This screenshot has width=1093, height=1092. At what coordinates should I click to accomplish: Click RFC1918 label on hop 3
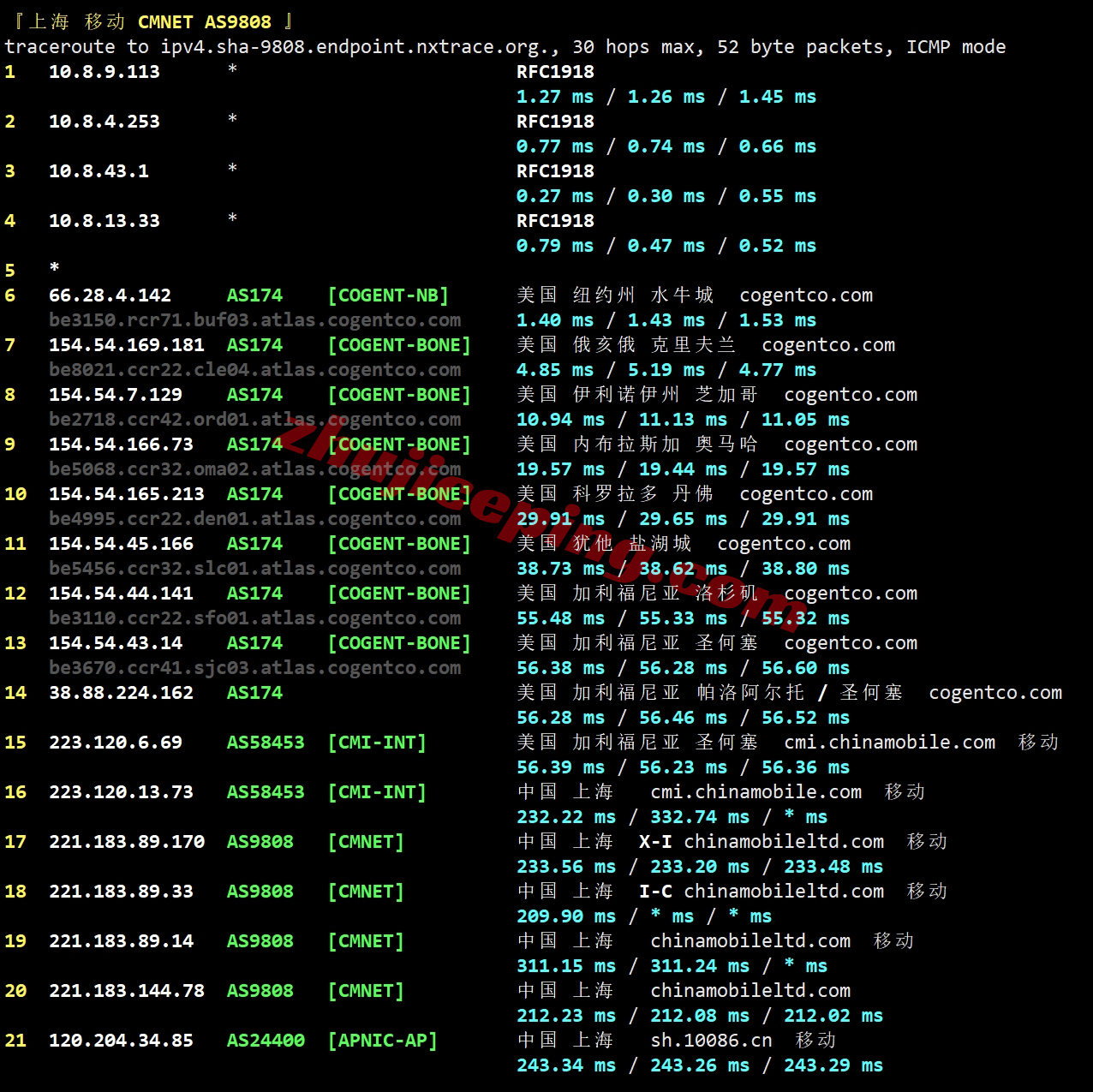point(555,171)
